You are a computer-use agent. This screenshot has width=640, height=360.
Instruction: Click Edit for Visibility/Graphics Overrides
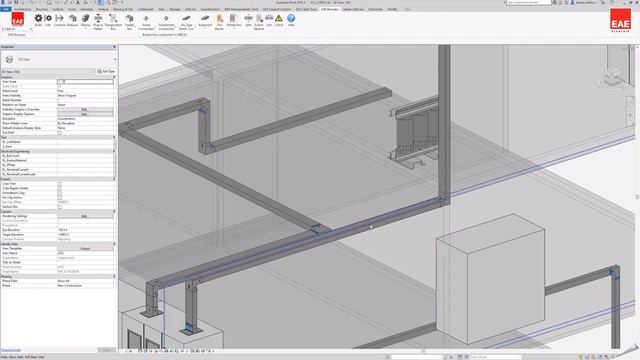[x=85, y=109]
